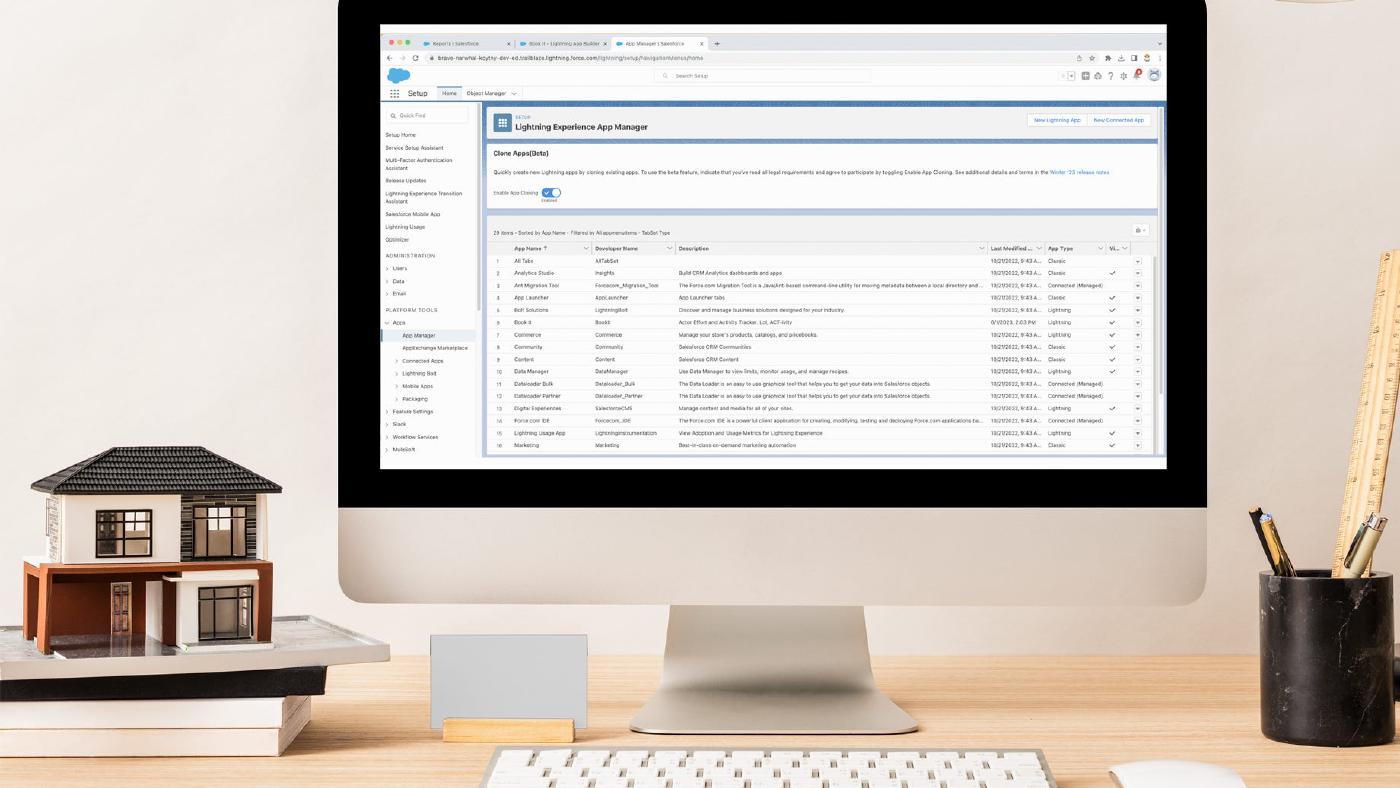The image size is (1400, 788).
Task: Open the row actions dropdown for Analytics Studio
Action: pyautogui.click(x=1137, y=272)
